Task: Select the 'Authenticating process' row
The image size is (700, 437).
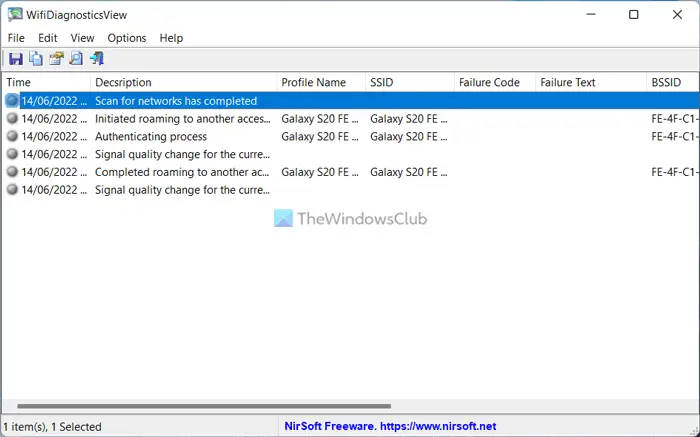Action: coord(350,136)
